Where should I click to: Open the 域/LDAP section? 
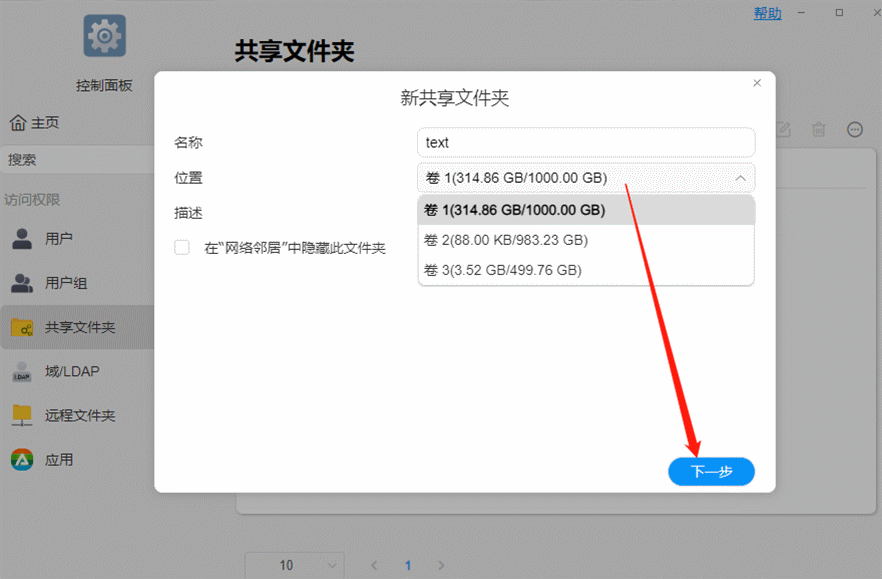point(77,371)
